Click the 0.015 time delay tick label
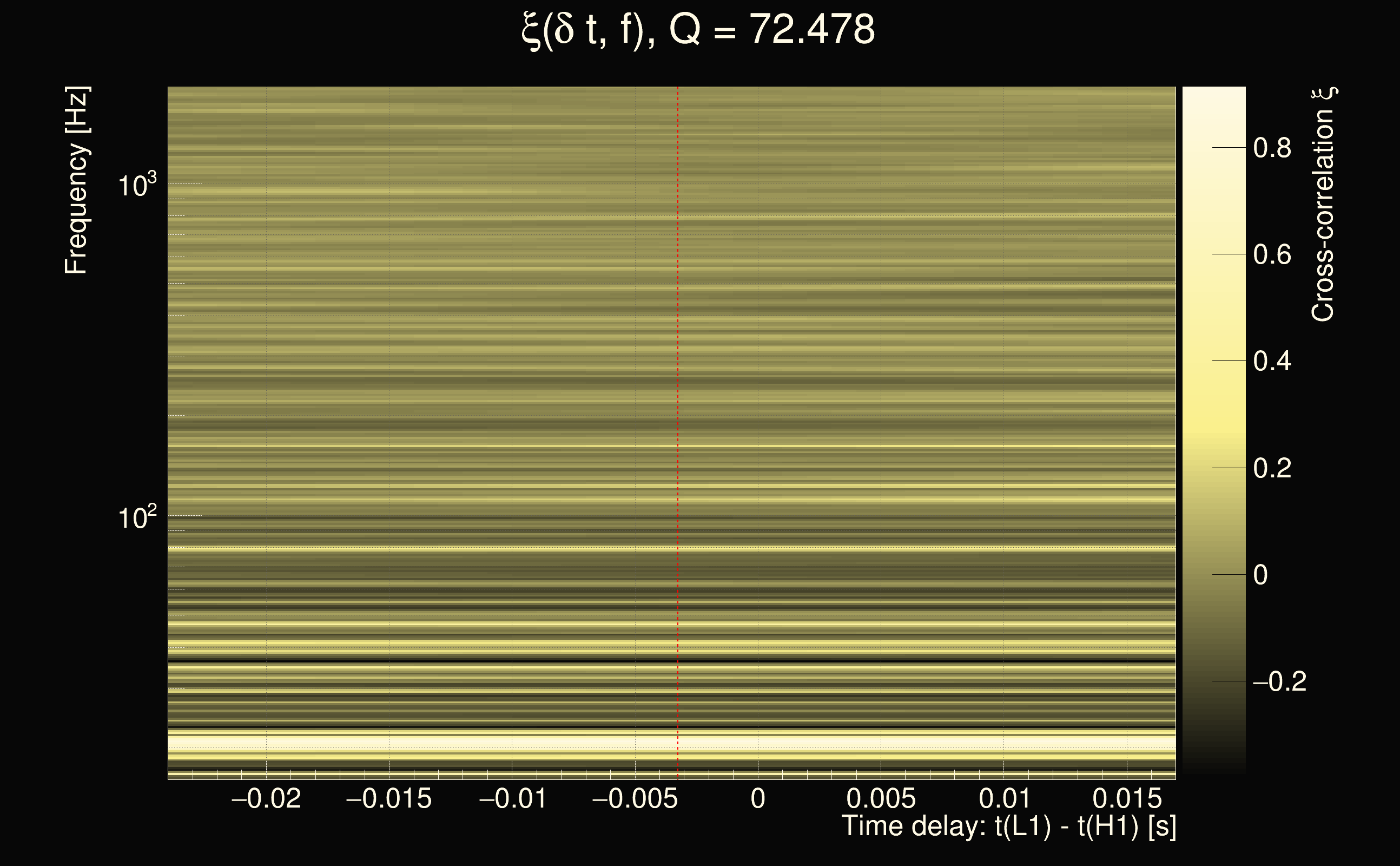This screenshot has height=866, width=1400. pyautogui.click(x=1126, y=798)
